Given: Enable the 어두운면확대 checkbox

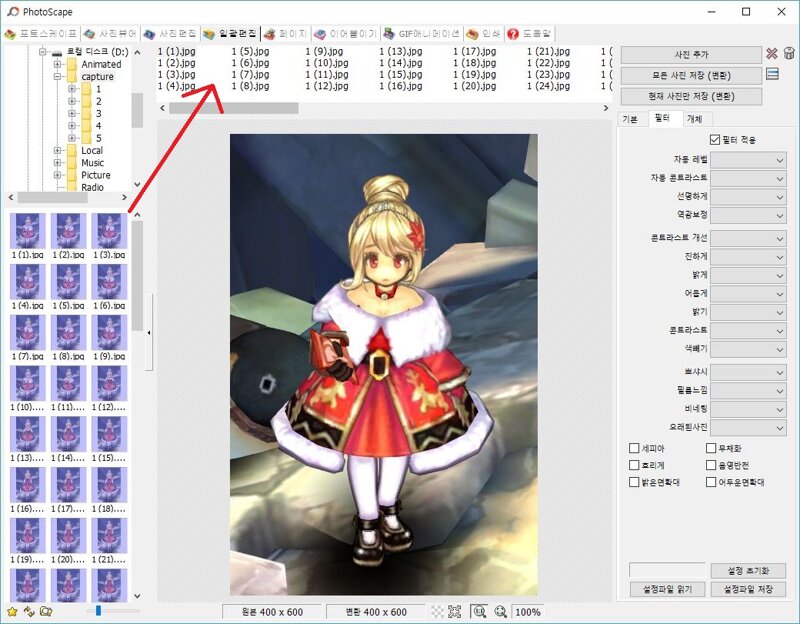Looking at the screenshot, I should (x=711, y=482).
